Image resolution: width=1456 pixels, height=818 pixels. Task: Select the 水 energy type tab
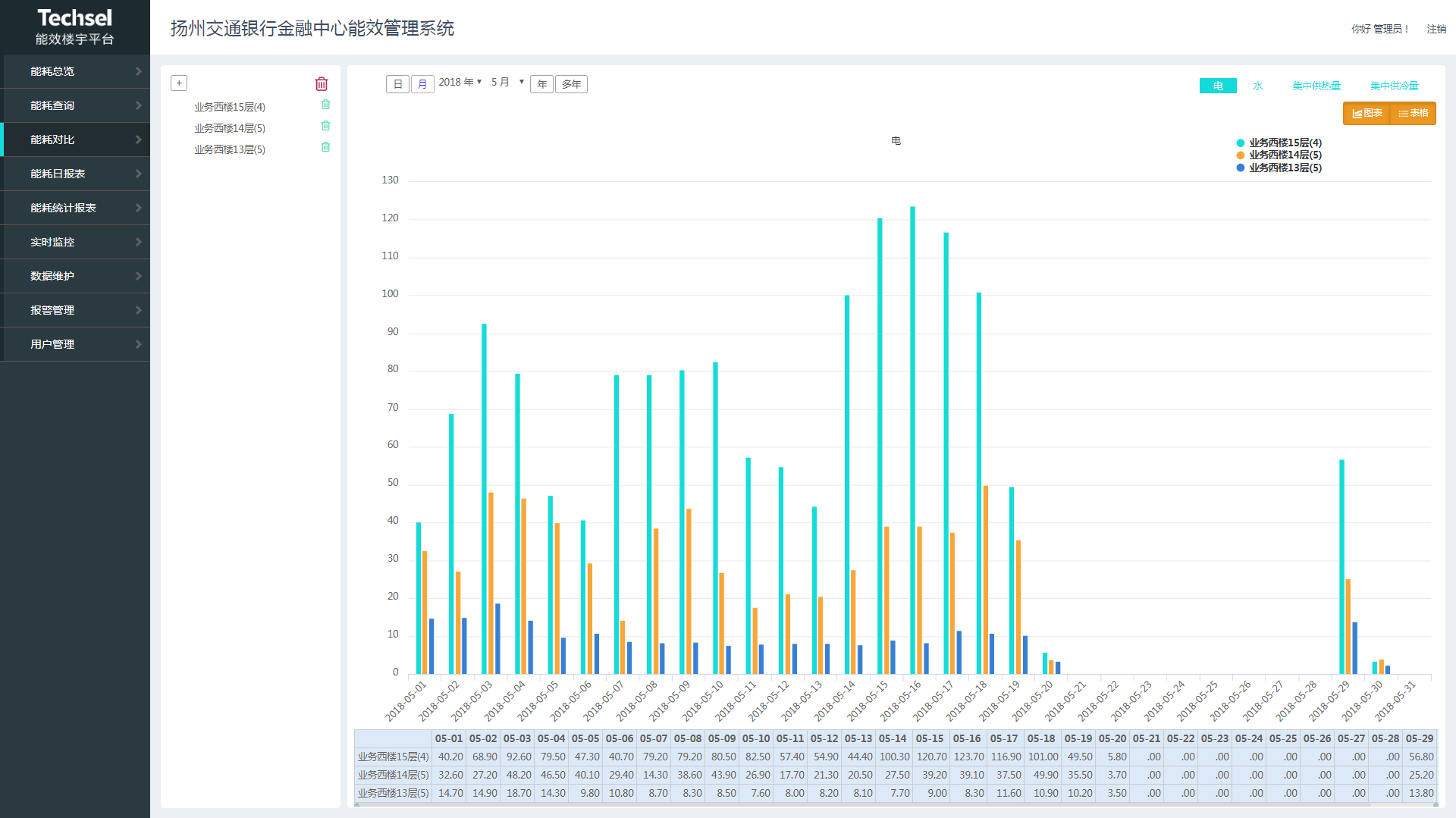tap(1257, 86)
